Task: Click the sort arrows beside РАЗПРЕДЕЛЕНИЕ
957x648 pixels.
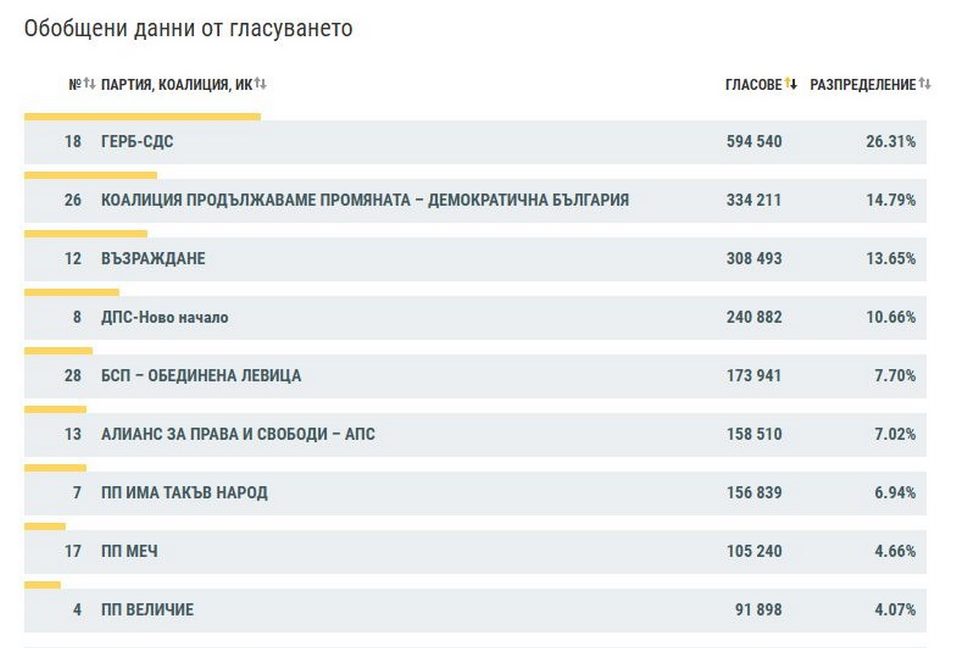Action: (925, 84)
